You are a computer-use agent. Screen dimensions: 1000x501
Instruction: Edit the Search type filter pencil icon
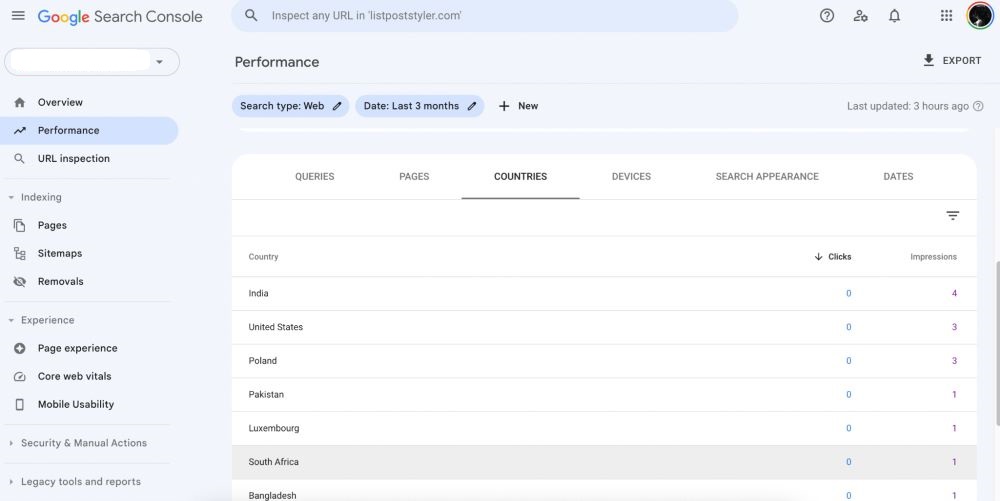(337, 106)
